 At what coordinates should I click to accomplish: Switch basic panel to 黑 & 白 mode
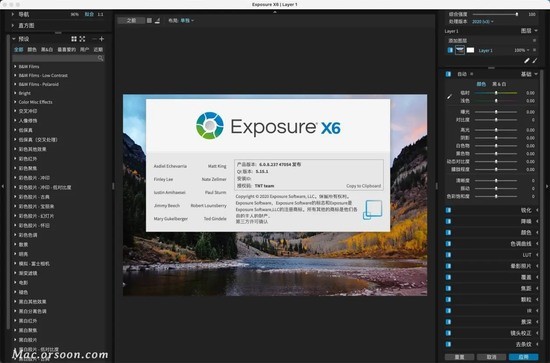pyautogui.click(x=499, y=84)
